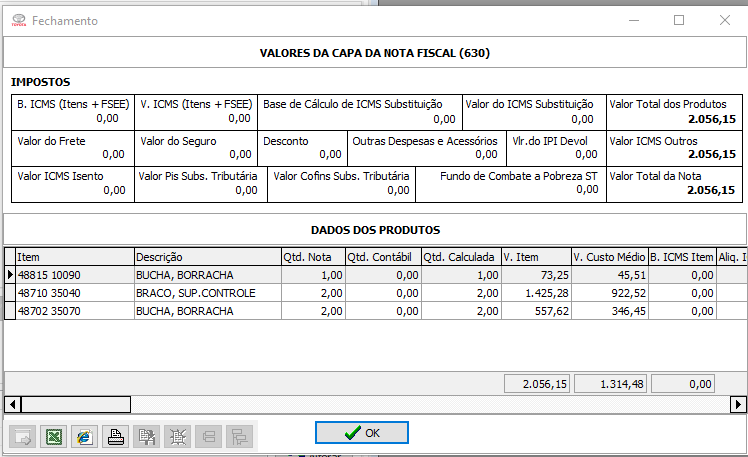The image size is (748, 457).
Task: Click the Fundo de Combate a Pobreza ST field
Action: point(511,184)
